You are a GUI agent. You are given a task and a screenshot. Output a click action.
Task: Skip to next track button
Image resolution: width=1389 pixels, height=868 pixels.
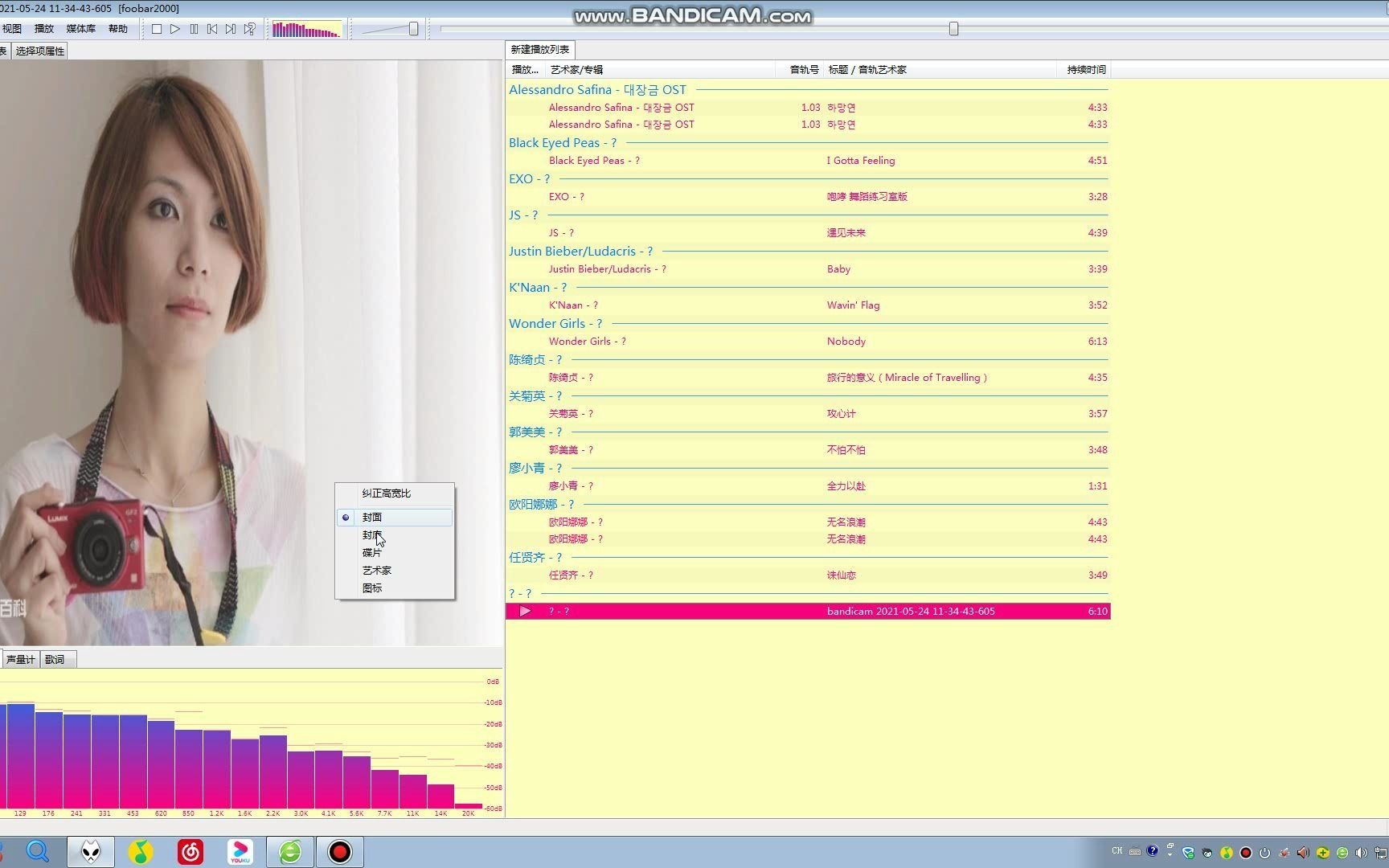[x=231, y=29]
